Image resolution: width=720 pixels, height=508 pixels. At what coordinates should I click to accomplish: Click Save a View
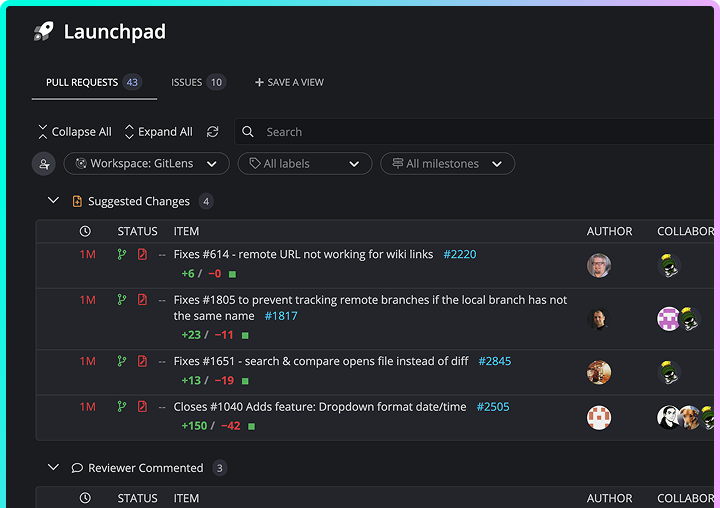coord(289,82)
